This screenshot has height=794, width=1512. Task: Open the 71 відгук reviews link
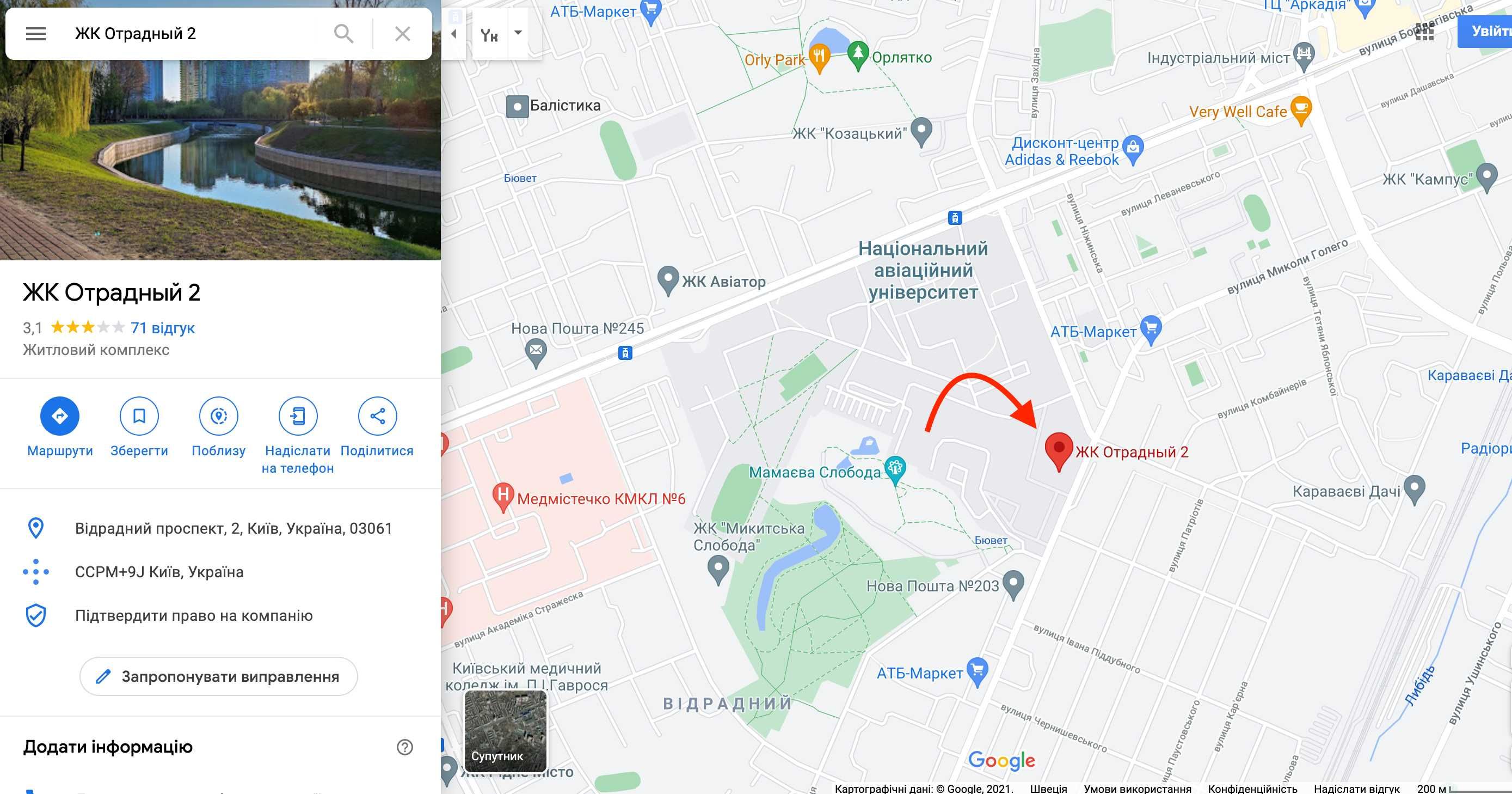tap(163, 328)
